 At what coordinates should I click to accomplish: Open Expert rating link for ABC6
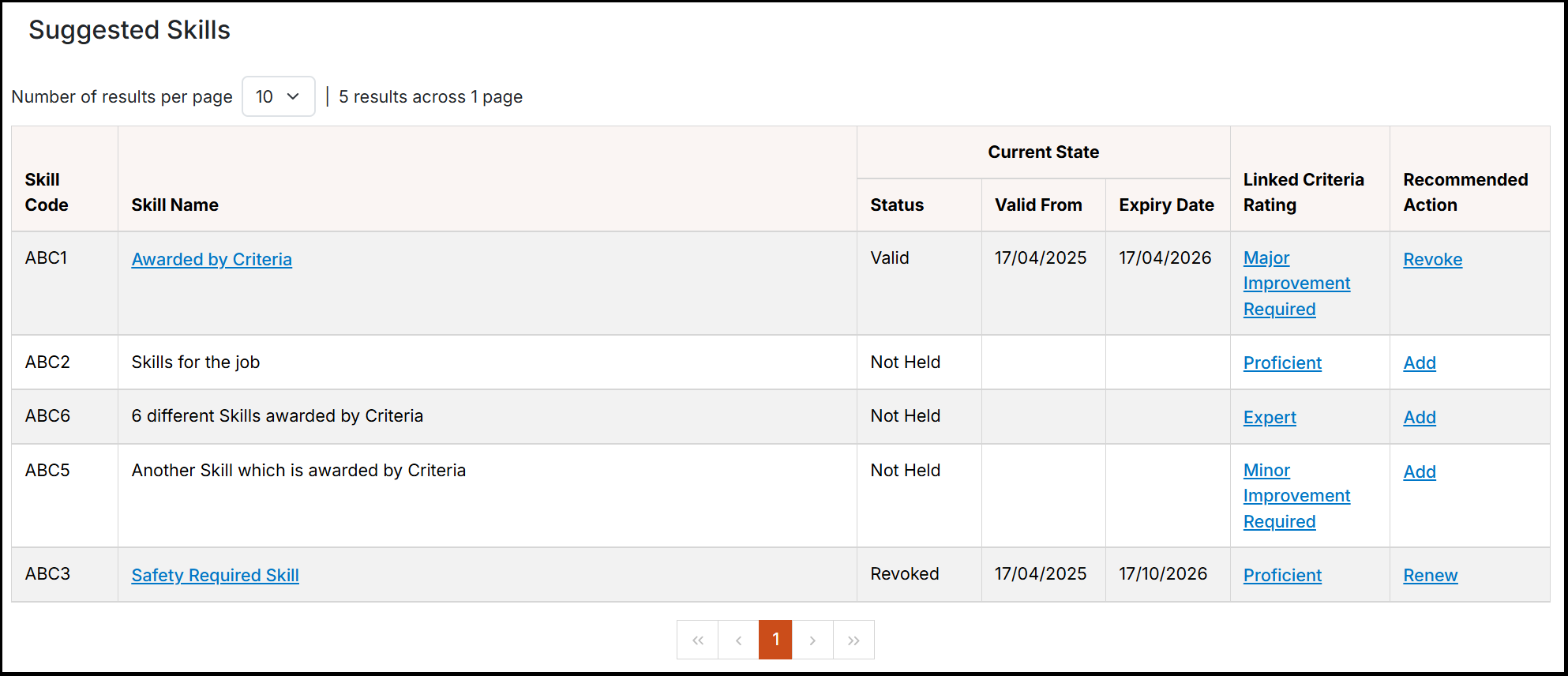1270,417
